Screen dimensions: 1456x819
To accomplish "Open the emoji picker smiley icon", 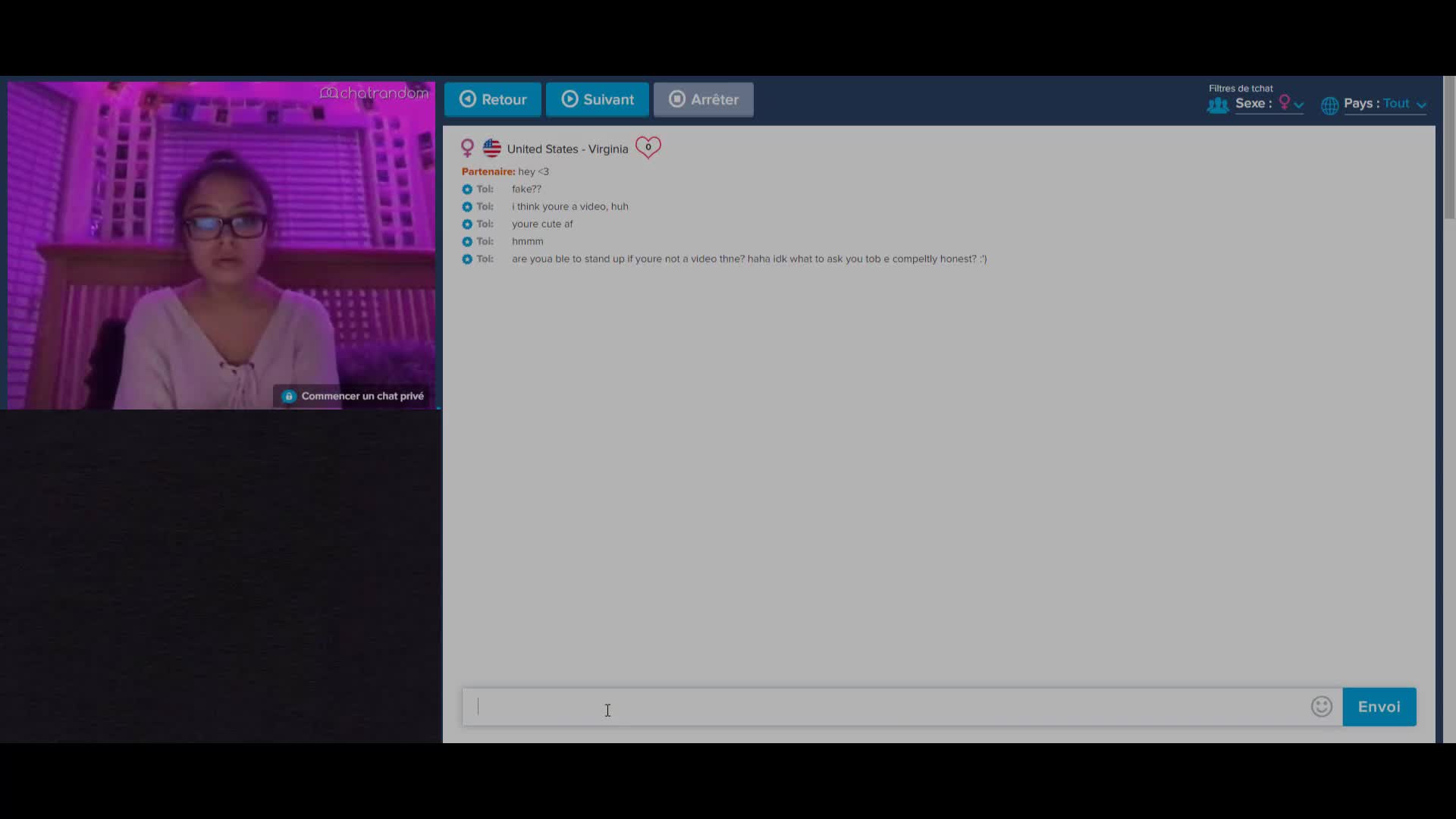I will coord(1322,707).
